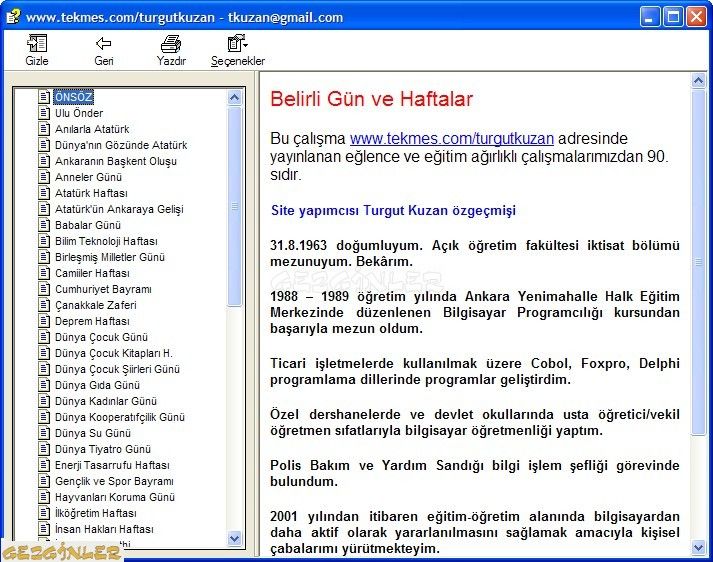The image size is (713, 562).
Task: Click page icon beside Çanakkale Zaferi
Action: [44, 305]
